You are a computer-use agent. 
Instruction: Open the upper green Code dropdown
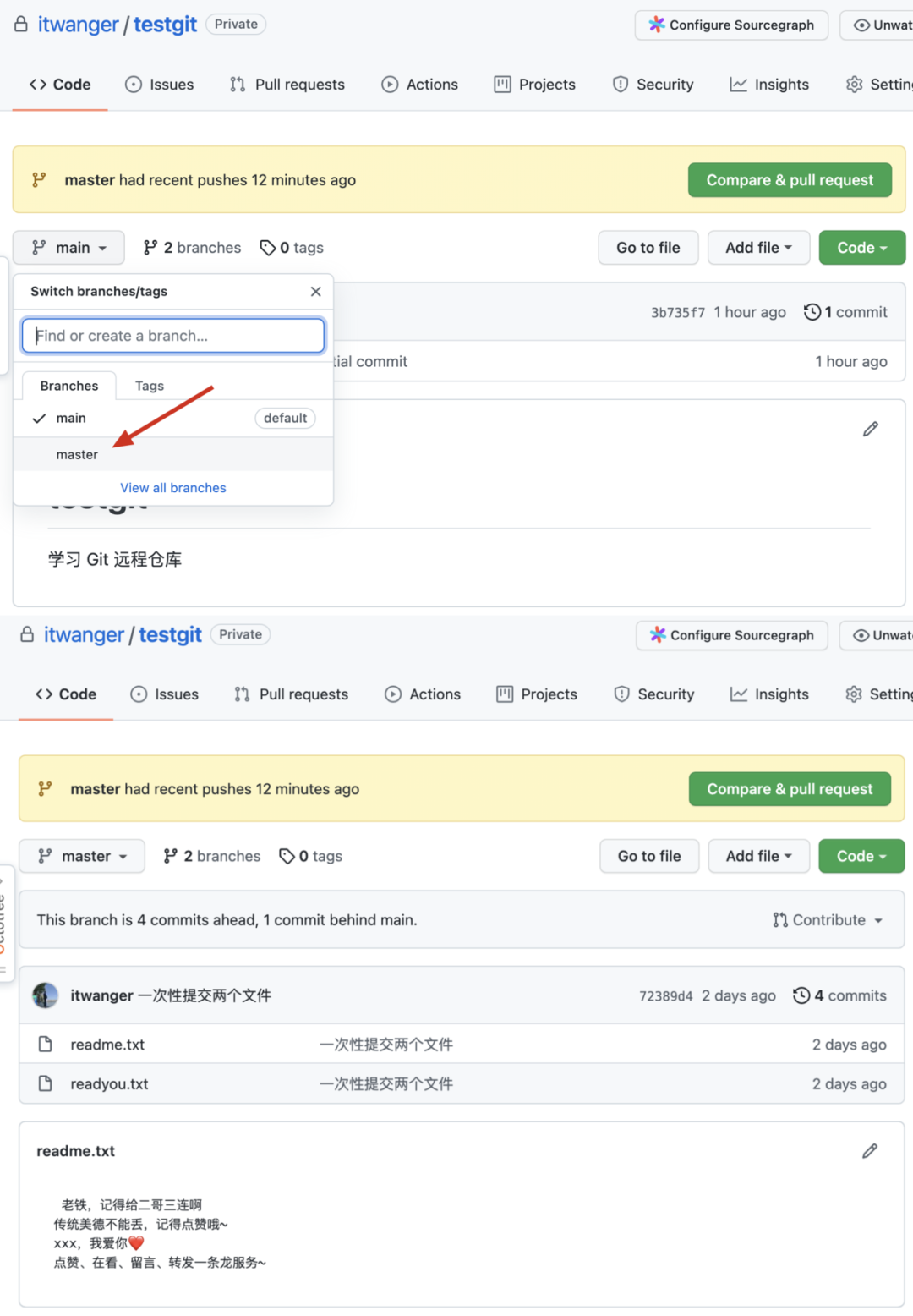point(861,248)
